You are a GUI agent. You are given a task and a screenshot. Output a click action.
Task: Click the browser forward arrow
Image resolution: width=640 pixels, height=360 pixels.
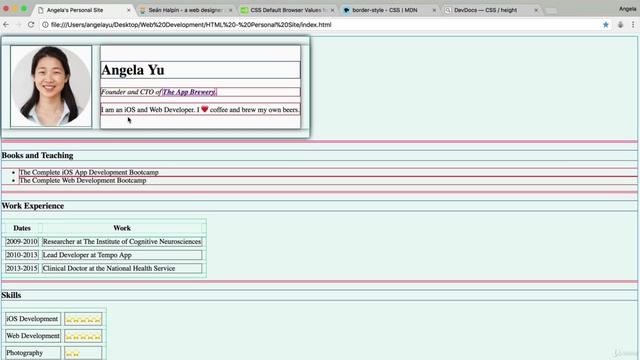(18, 24)
